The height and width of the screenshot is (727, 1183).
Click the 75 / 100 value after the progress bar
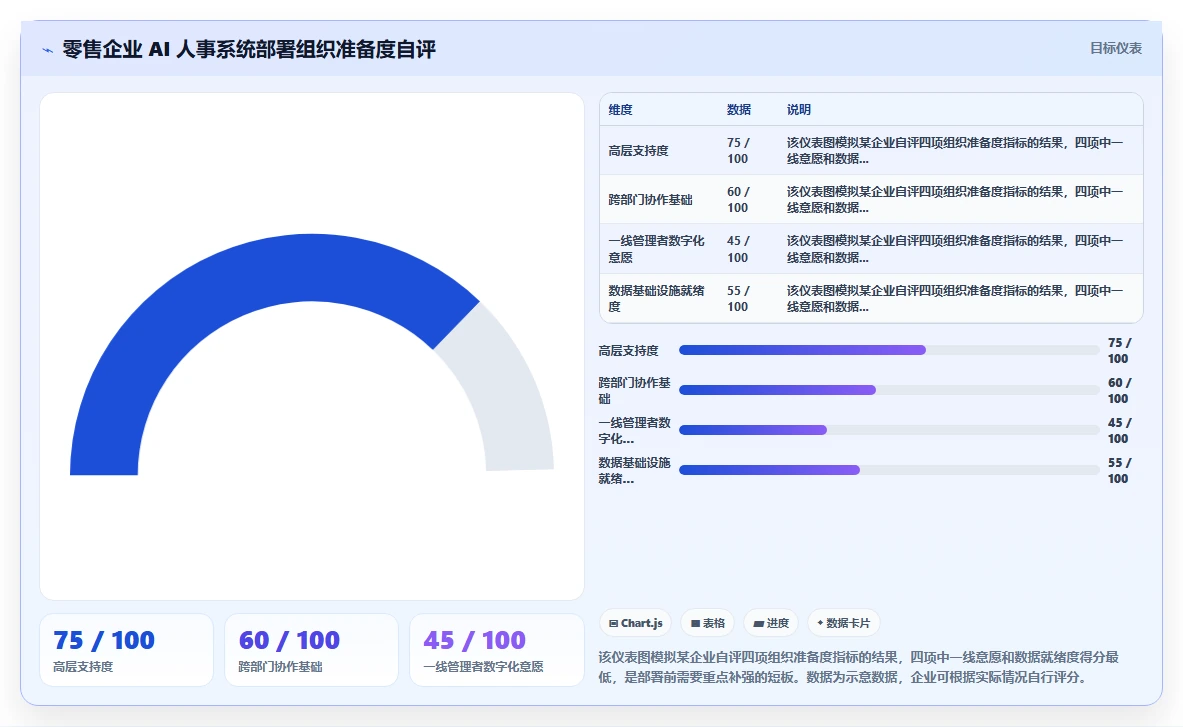coord(1119,351)
